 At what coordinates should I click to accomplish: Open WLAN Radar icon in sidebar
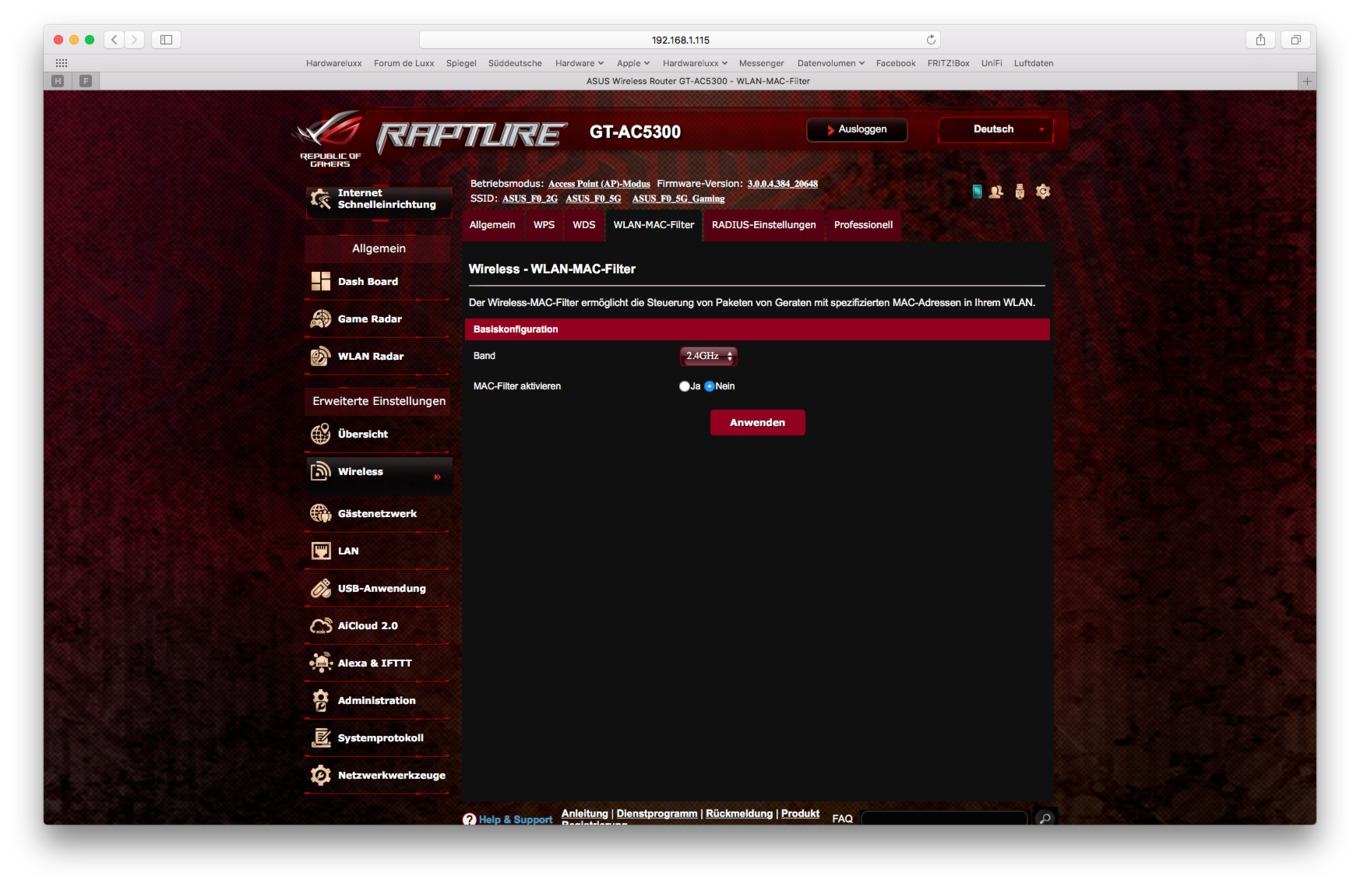(321, 356)
